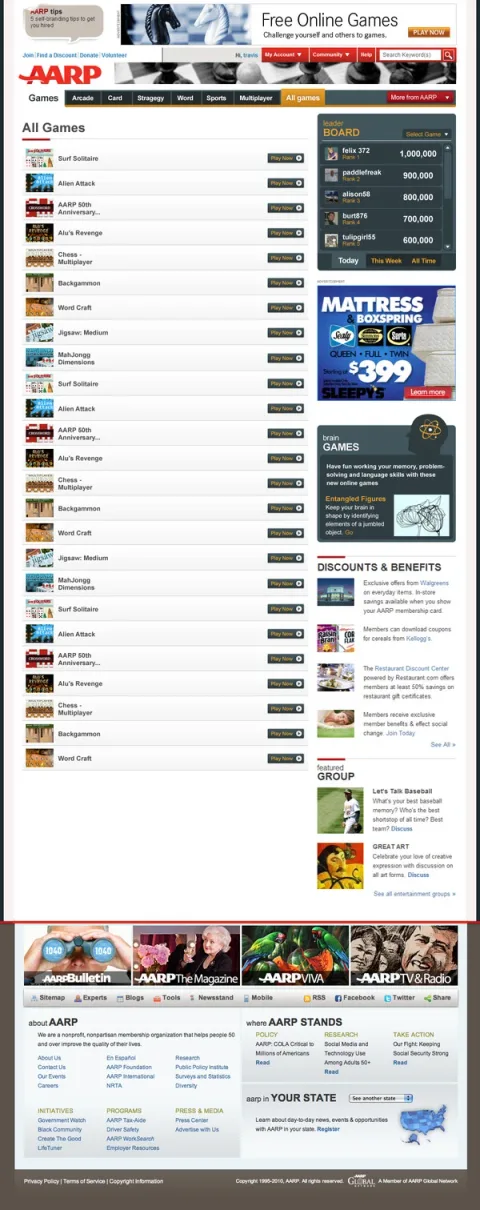
Task: Click in the Search Keyword field
Action: click(410, 55)
